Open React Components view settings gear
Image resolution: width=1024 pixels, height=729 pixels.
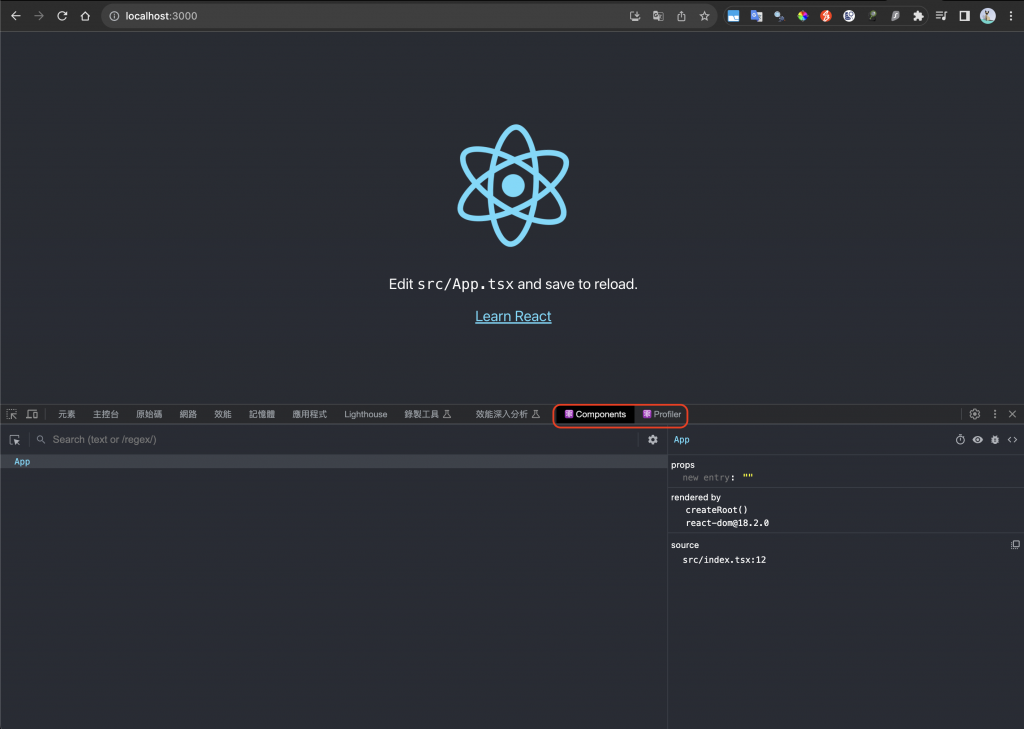(x=652, y=440)
